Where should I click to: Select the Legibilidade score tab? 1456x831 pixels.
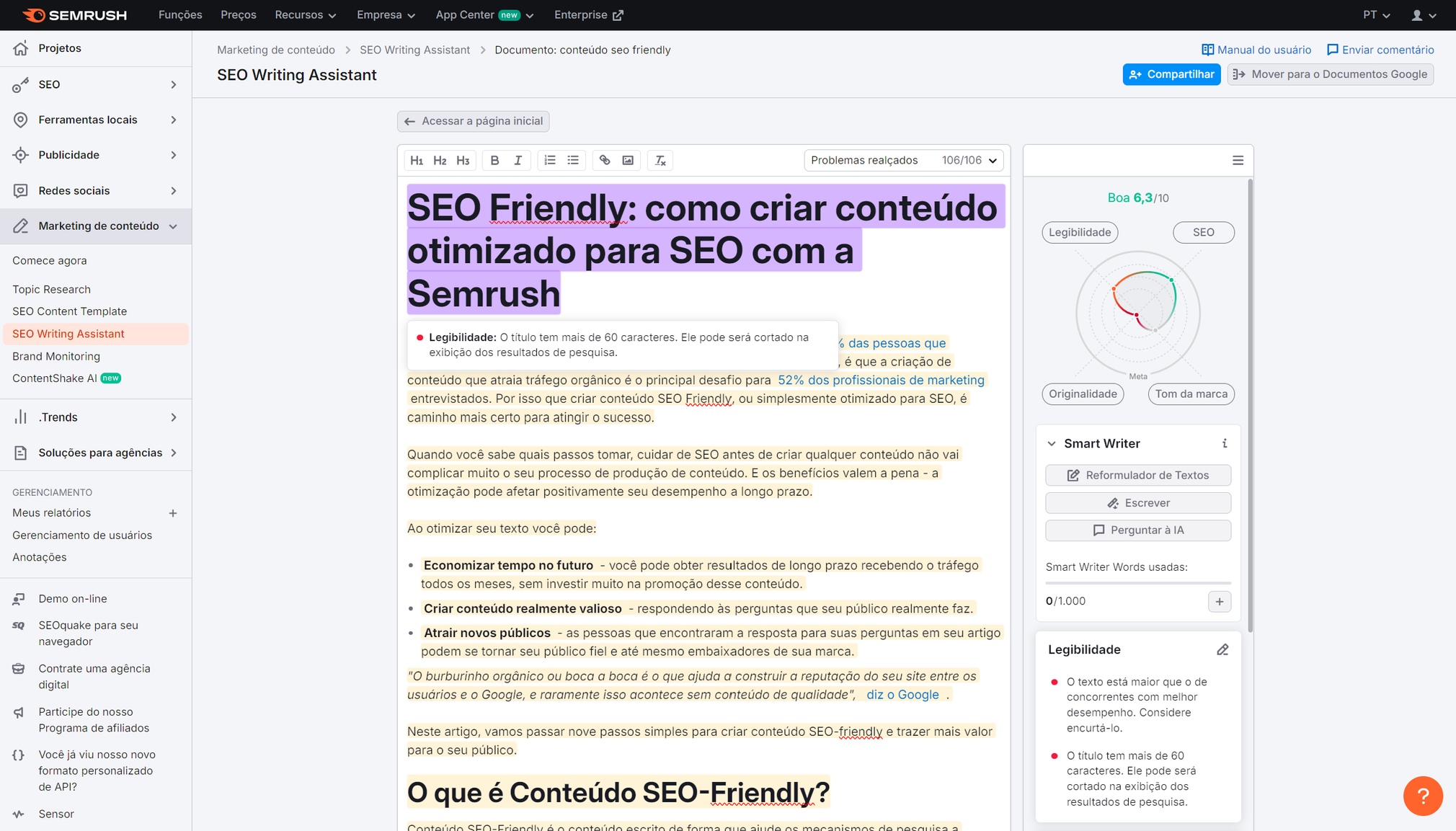tap(1081, 232)
